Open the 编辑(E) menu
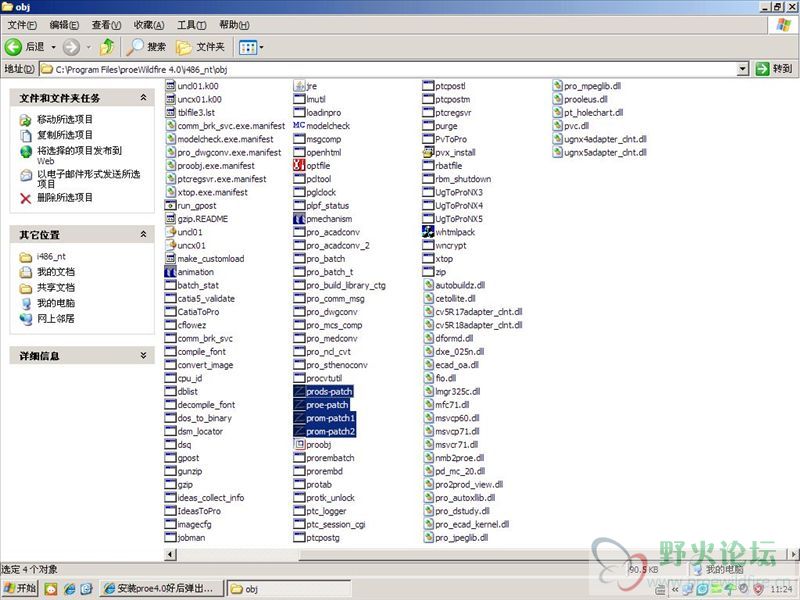 click(x=64, y=24)
